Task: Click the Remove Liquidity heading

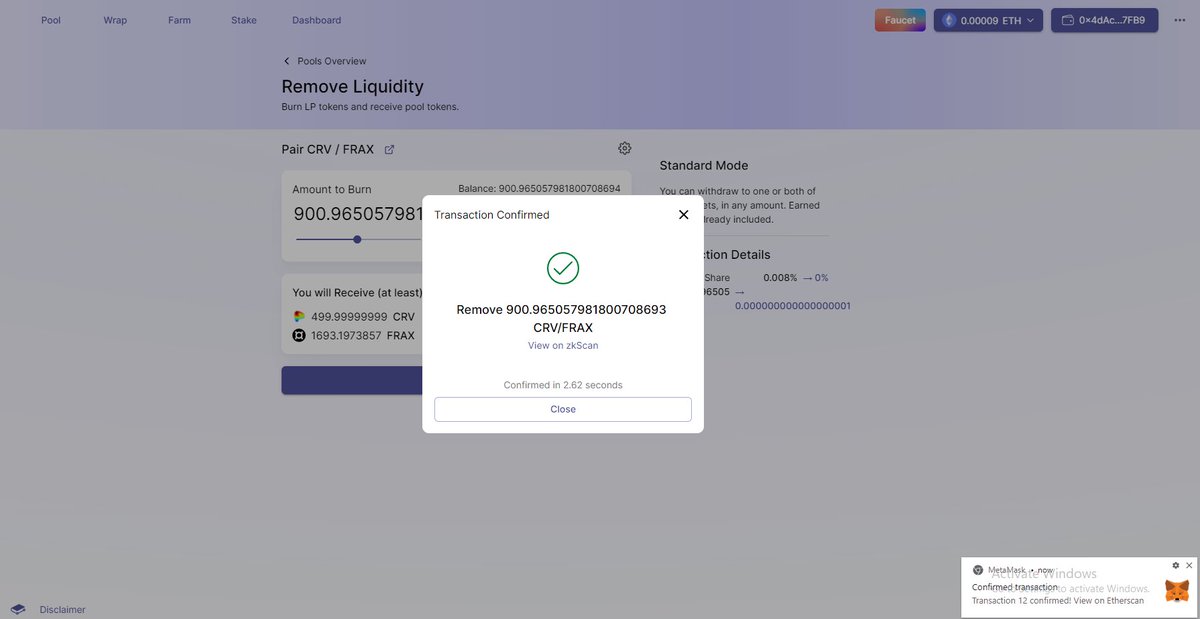Action: point(353,87)
